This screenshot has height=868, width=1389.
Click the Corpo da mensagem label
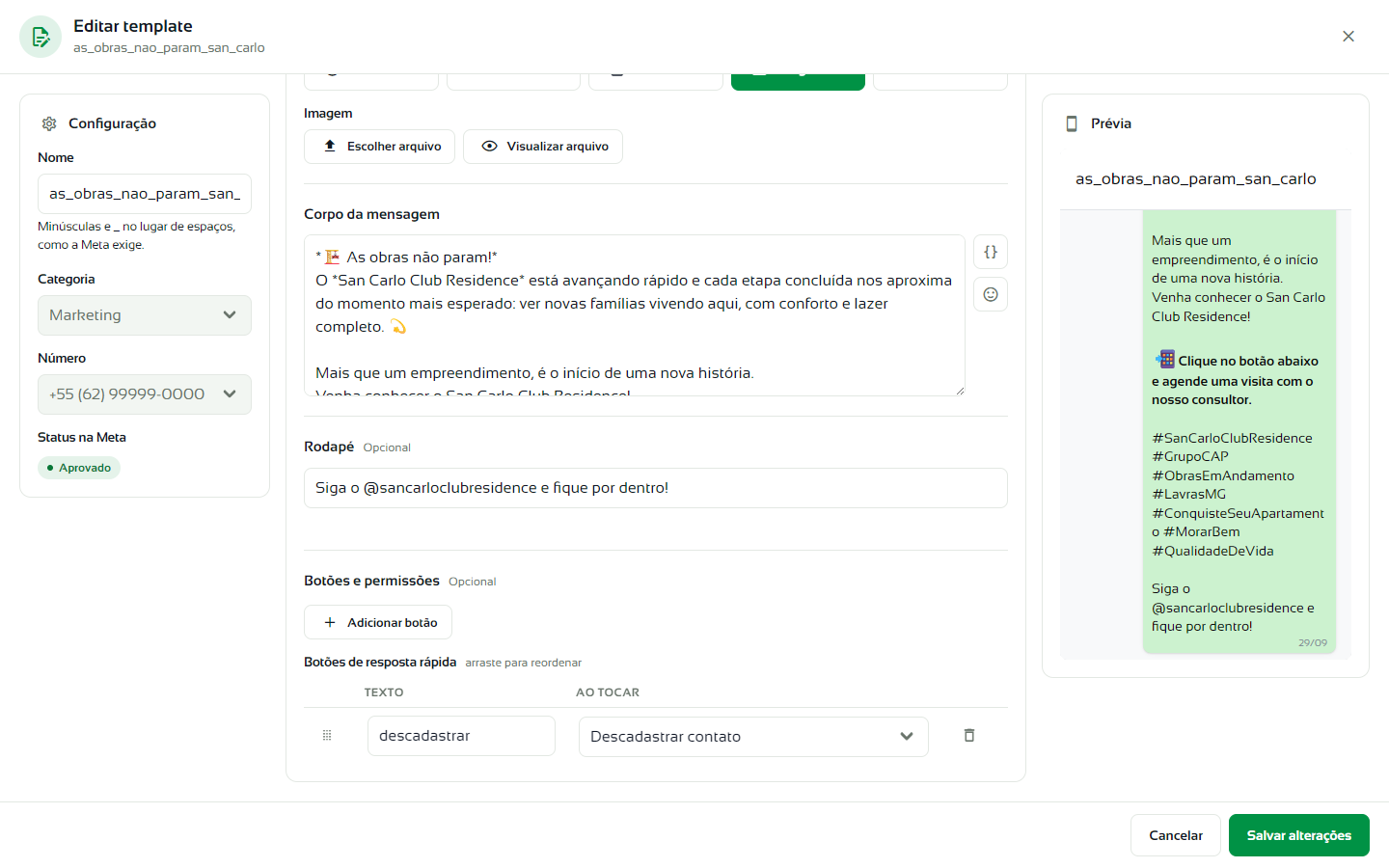pyautogui.click(x=371, y=214)
